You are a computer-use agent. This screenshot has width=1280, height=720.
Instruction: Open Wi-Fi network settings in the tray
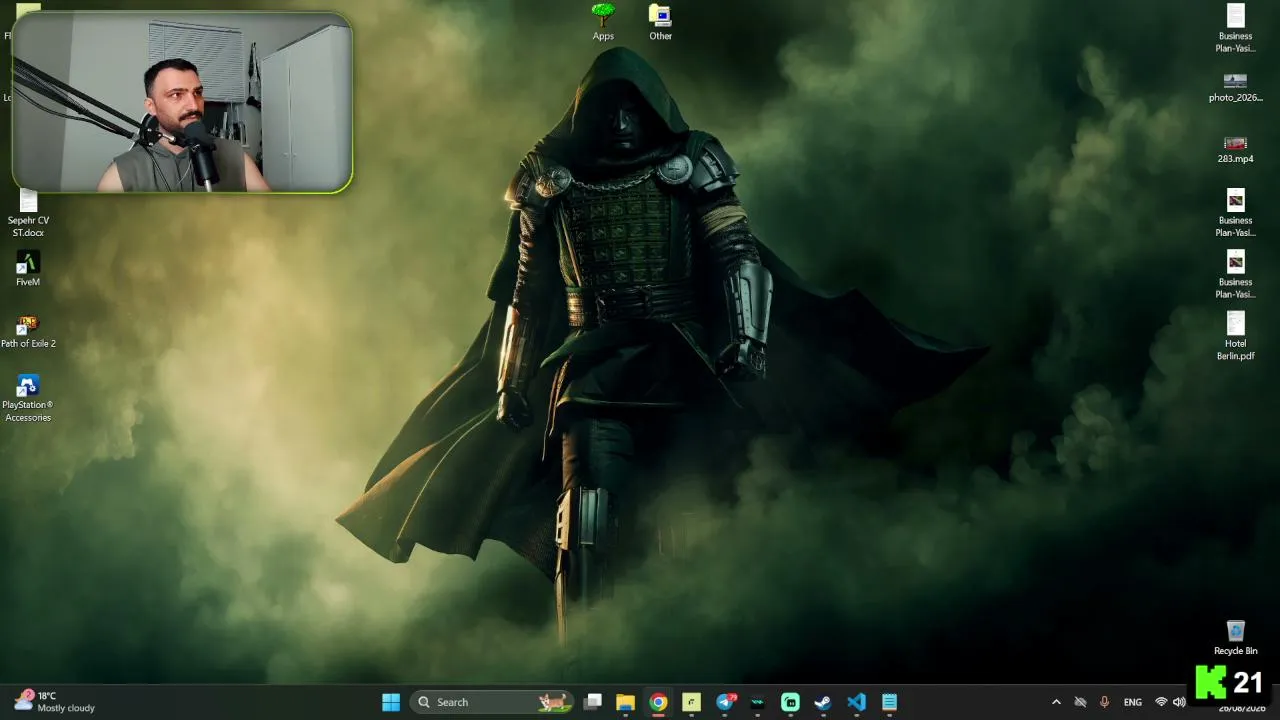pos(1161,702)
